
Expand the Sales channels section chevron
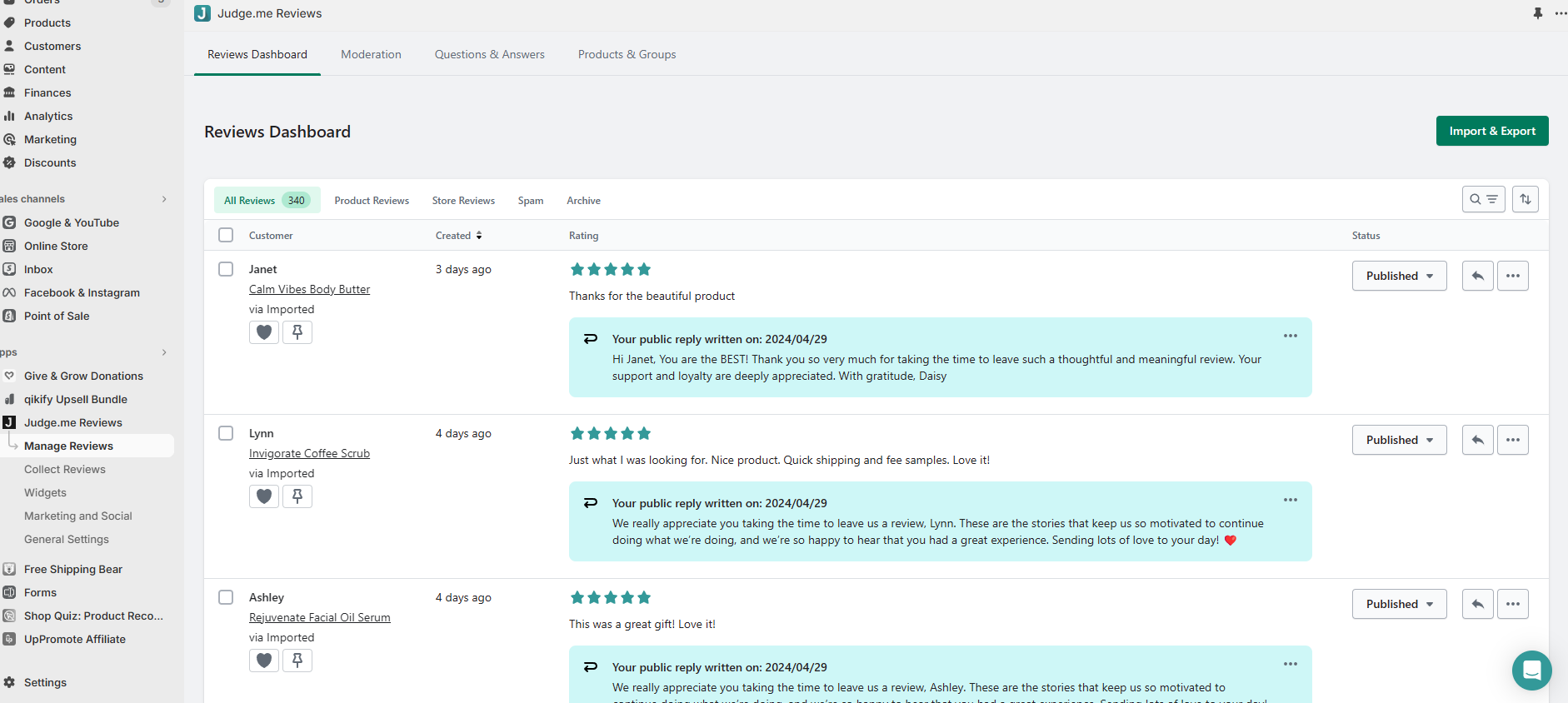tap(164, 199)
